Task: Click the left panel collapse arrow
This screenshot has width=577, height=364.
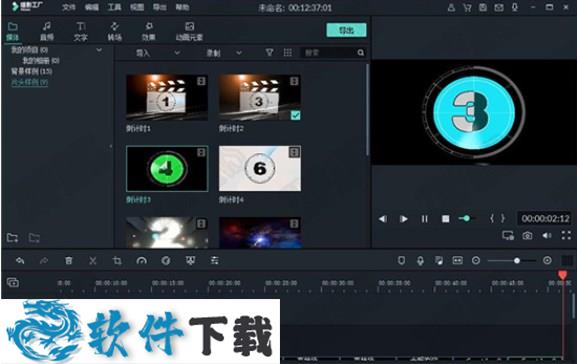Action: pos(111,146)
